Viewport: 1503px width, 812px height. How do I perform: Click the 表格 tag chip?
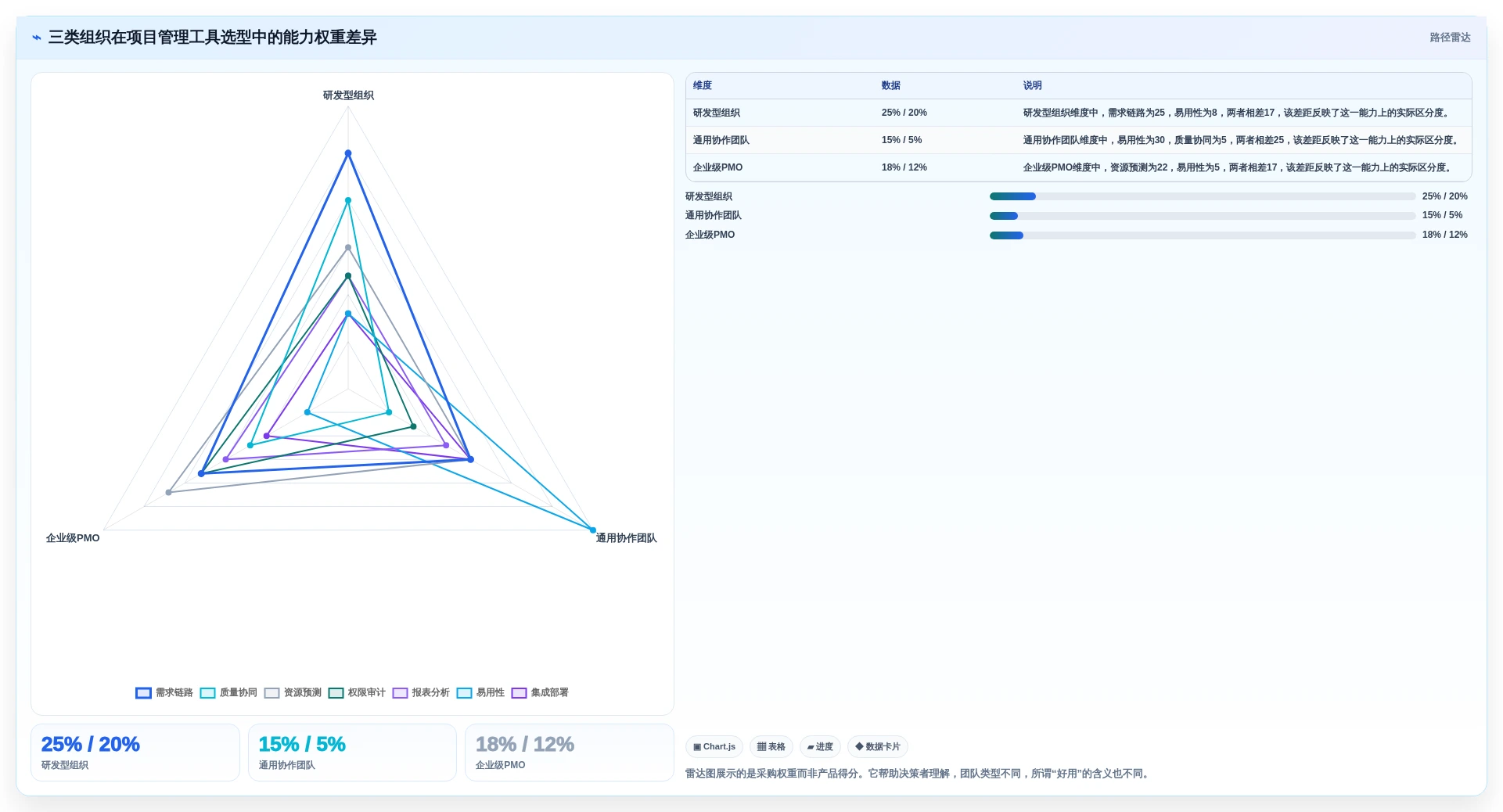coord(771,747)
